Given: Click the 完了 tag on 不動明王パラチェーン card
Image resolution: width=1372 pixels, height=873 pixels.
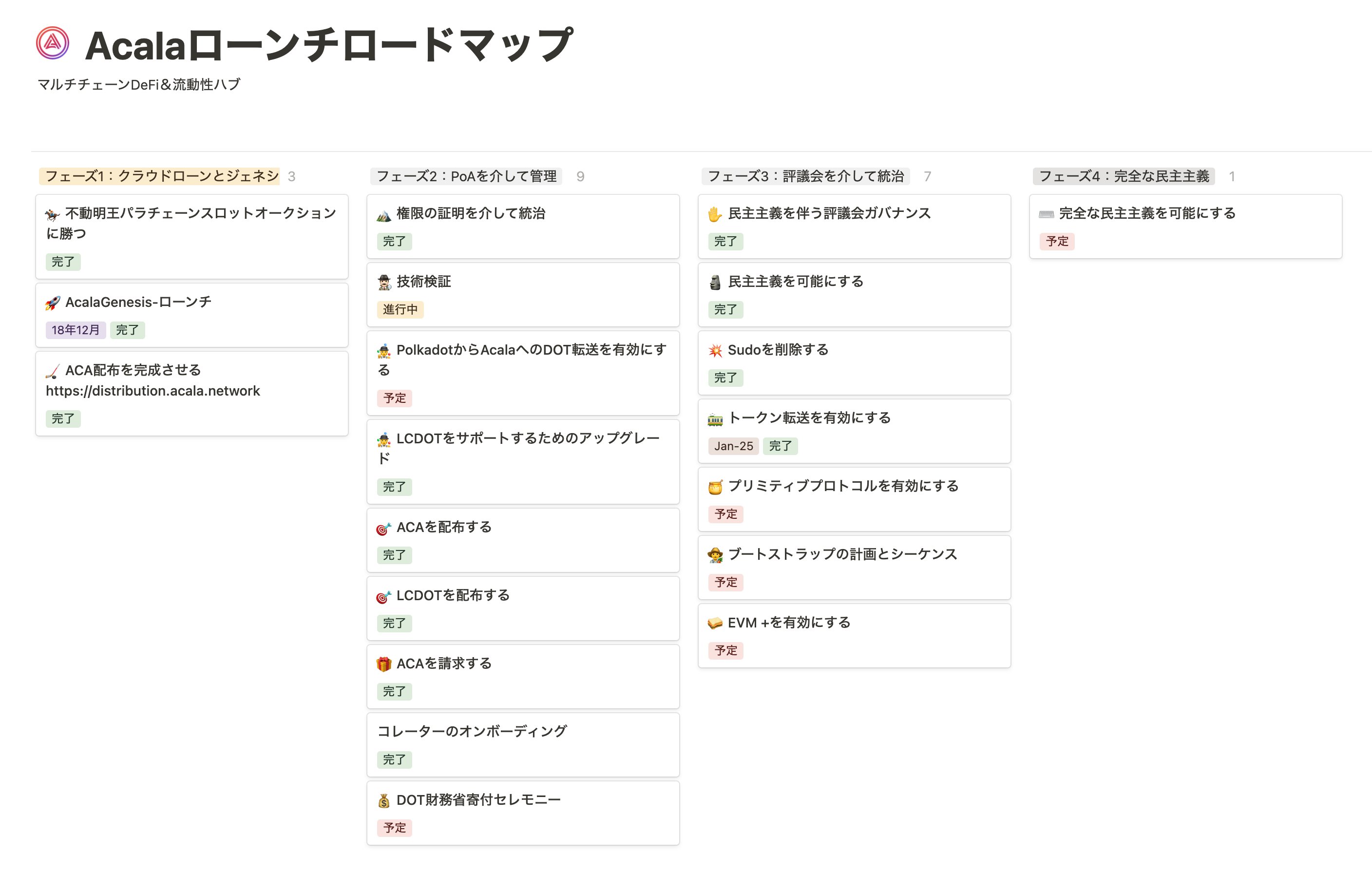Looking at the screenshot, I should click(x=63, y=262).
